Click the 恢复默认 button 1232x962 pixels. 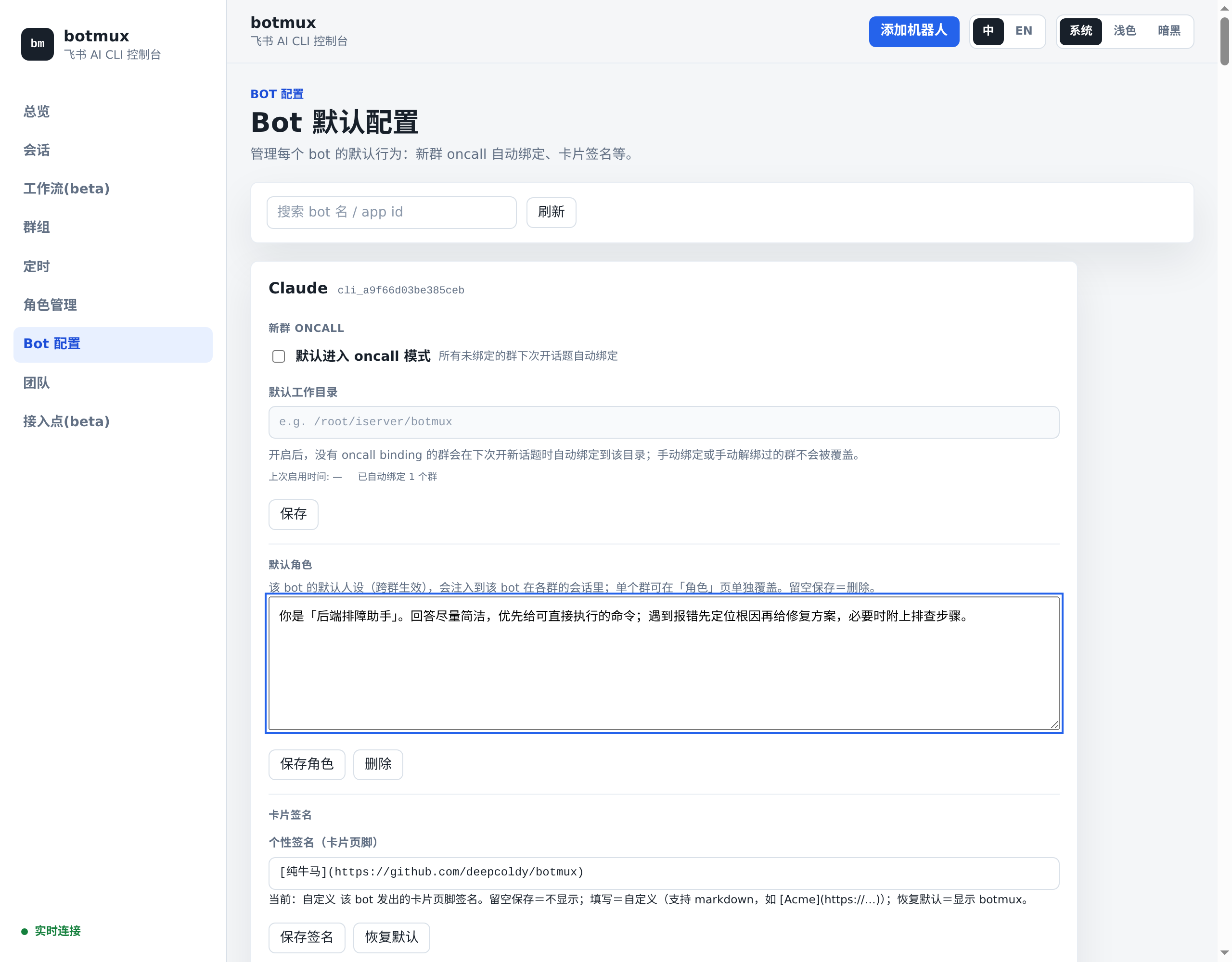pyautogui.click(x=391, y=938)
